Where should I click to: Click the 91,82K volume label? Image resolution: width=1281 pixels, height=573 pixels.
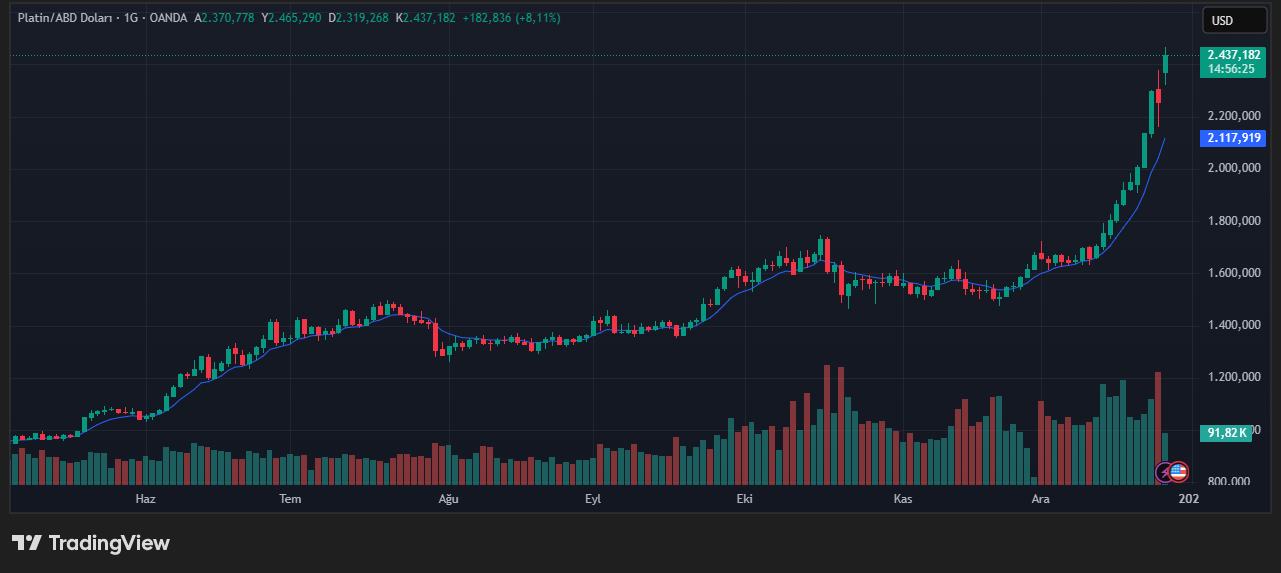(1226, 433)
